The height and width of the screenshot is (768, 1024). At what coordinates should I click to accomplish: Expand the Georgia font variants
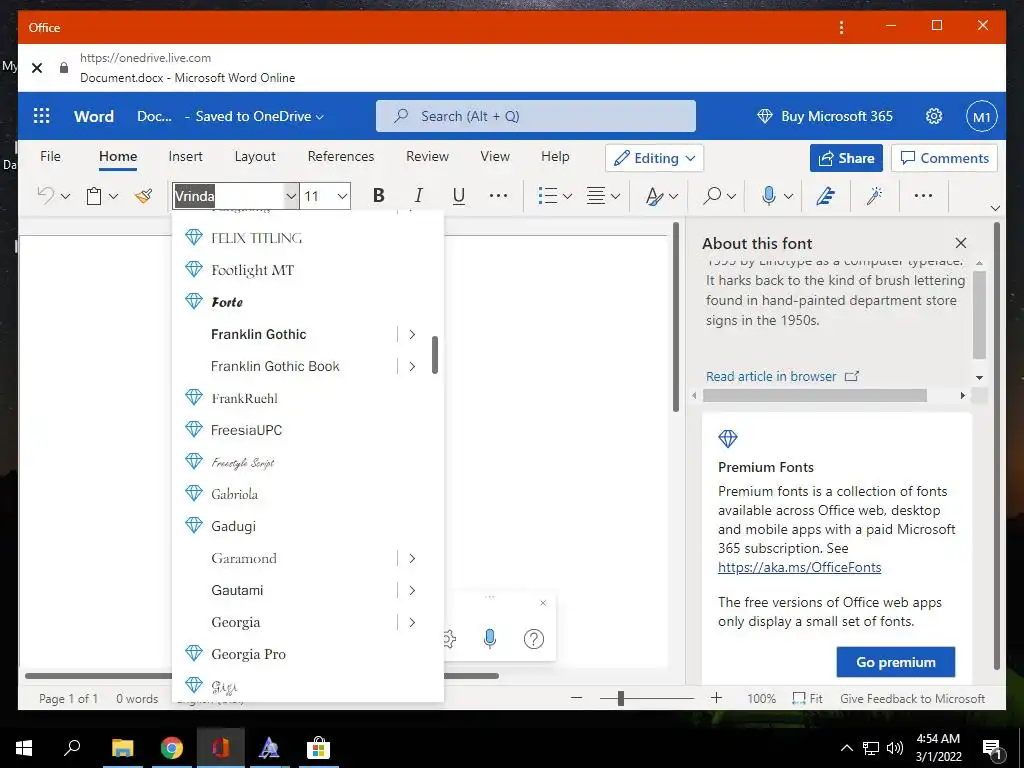click(x=412, y=622)
